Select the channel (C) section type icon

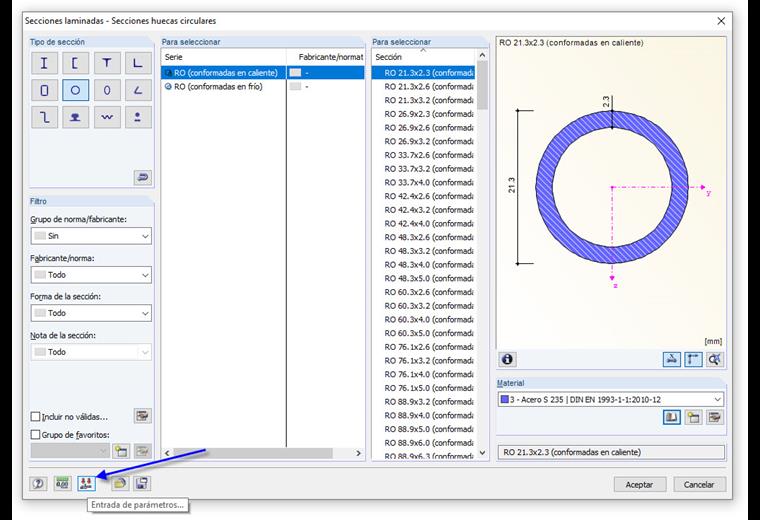[x=75, y=63]
